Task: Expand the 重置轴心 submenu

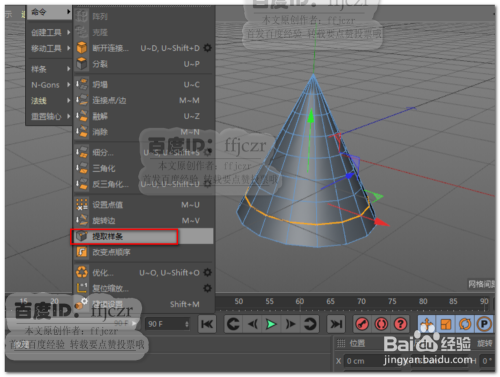Action: 49,116
